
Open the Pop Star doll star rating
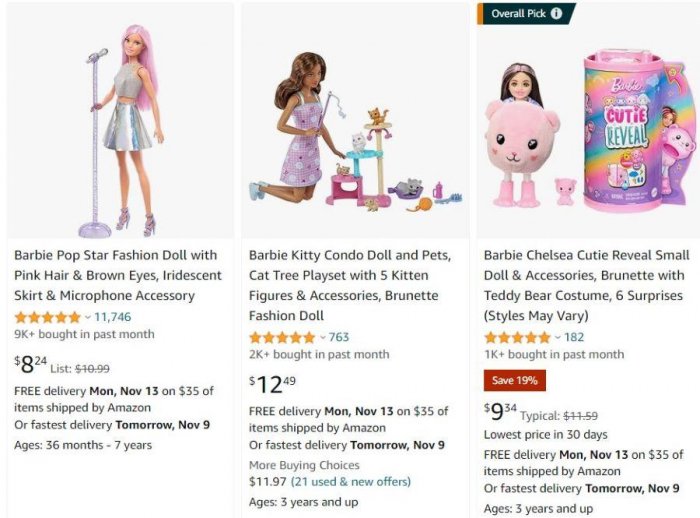(47, 317)
